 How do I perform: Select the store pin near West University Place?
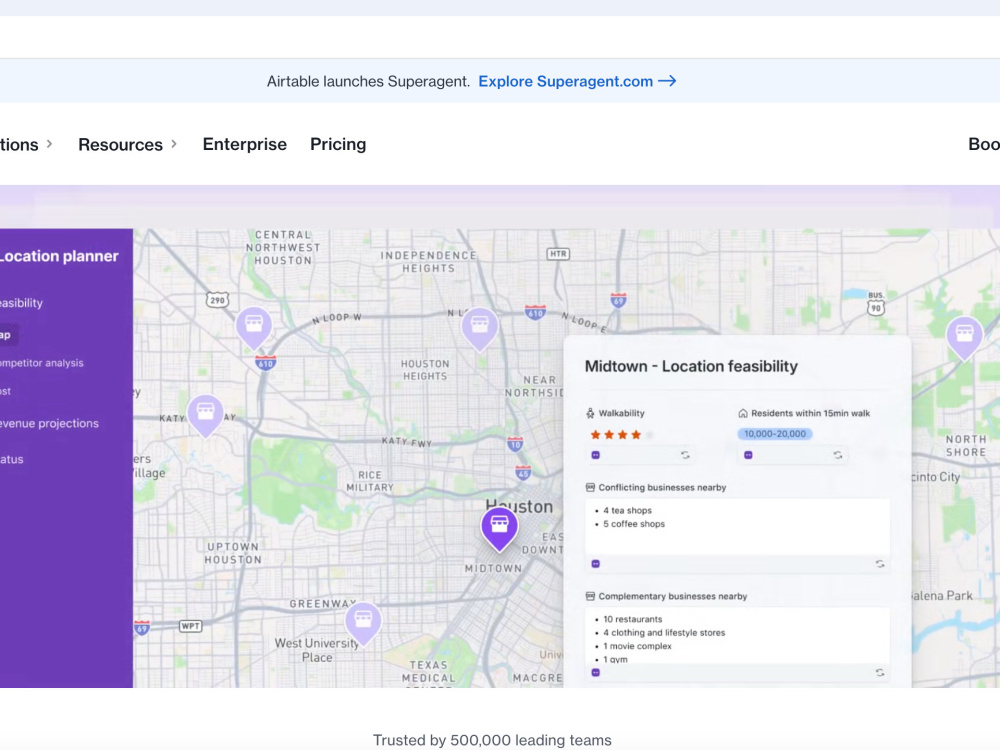[x=363, y=622]
